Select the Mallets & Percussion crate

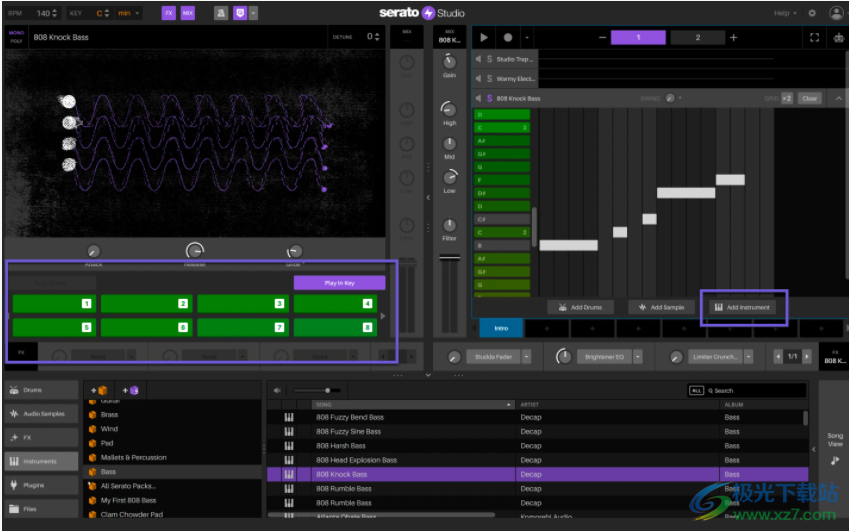pos(134,457)
